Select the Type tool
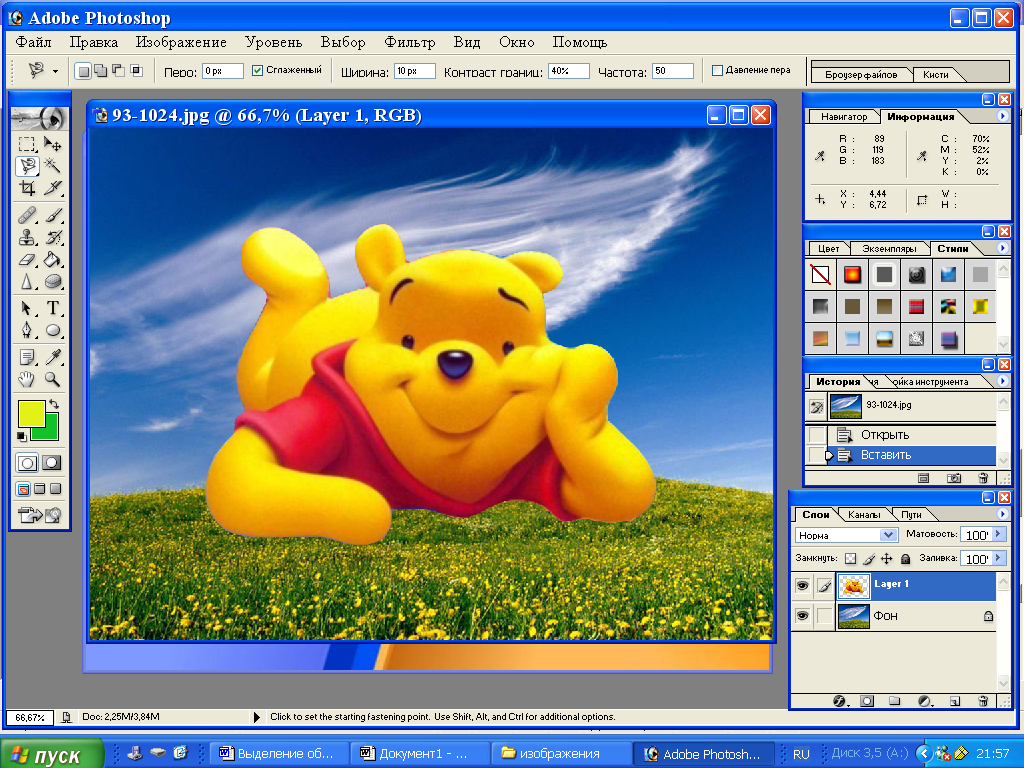This screenshot has height=768, width=1024. (x=52, y=308)
